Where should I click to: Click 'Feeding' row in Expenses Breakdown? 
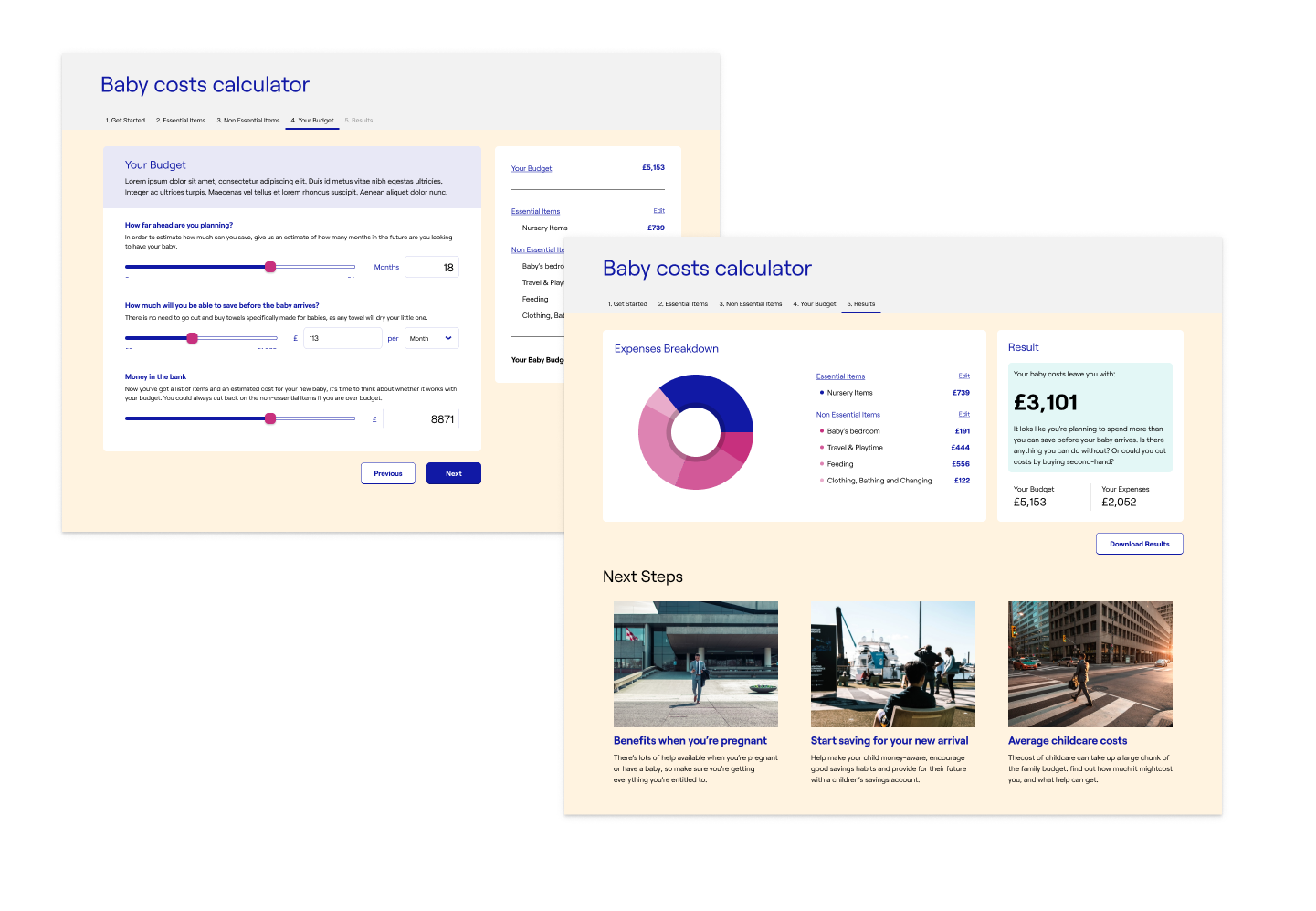click(x=895, y=464)
